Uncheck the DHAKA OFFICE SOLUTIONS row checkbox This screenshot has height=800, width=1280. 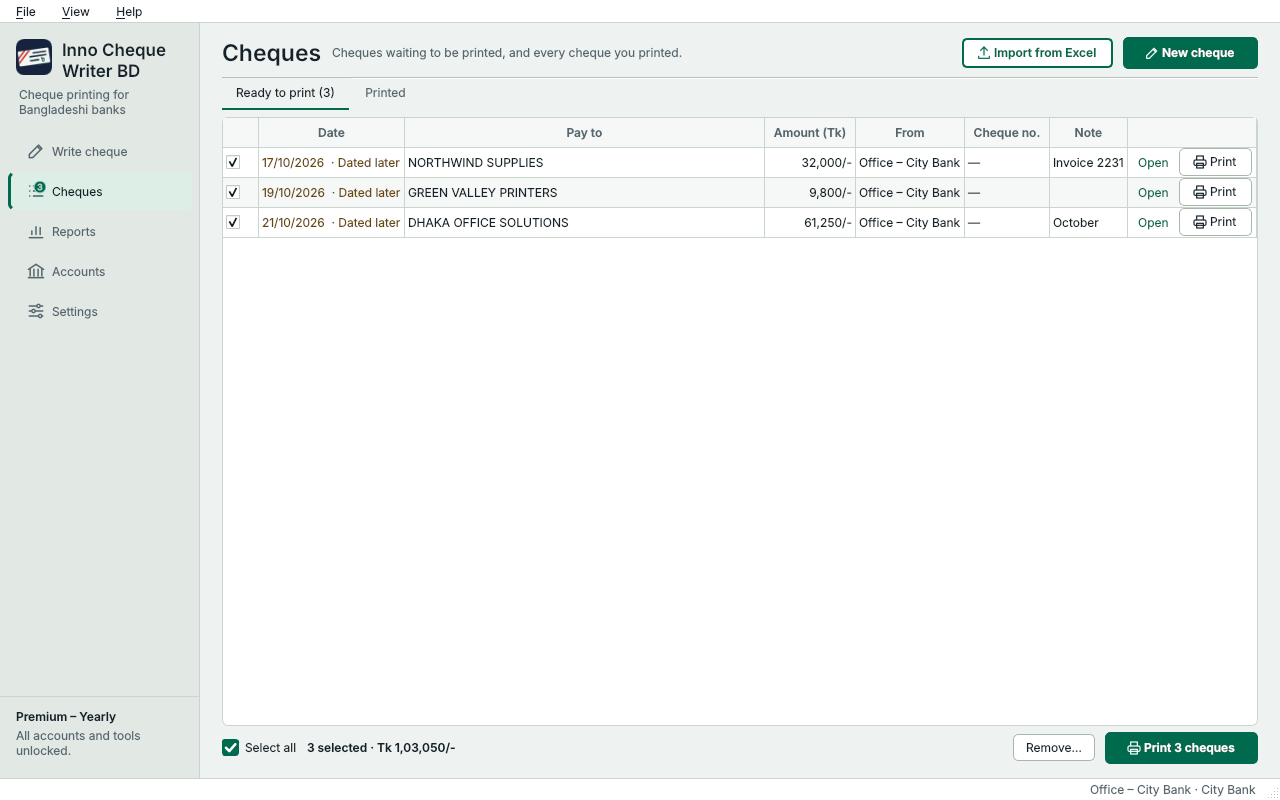[x=233, y=222]
